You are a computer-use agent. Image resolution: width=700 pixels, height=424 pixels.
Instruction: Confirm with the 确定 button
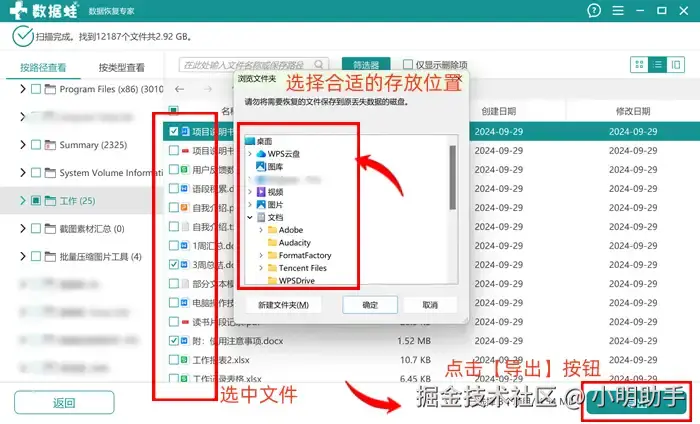(x=370, y=305)
